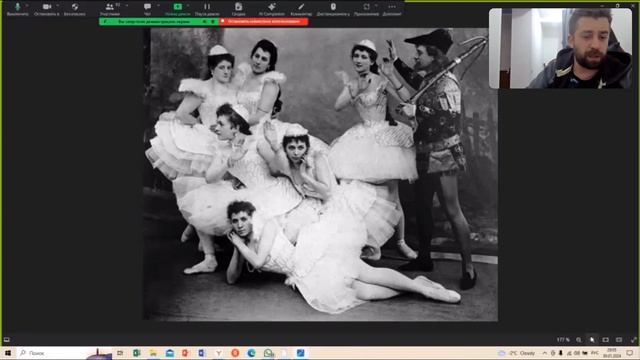The height and width of the screenshot is (360, 640).
Task: Open AI Companion sparkle icon
Action: click(x=272, y=7)
